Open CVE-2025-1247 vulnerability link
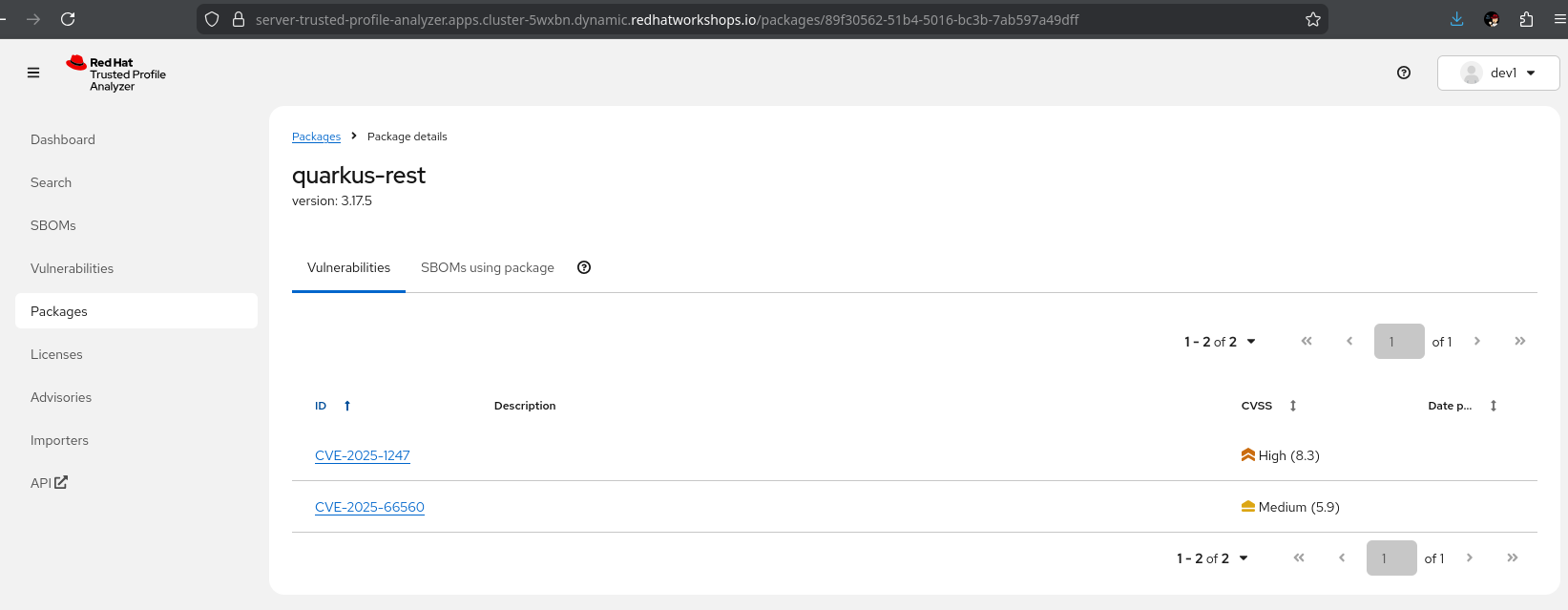The height and width of the screenshot is (610, 1568). pos(363,455)
